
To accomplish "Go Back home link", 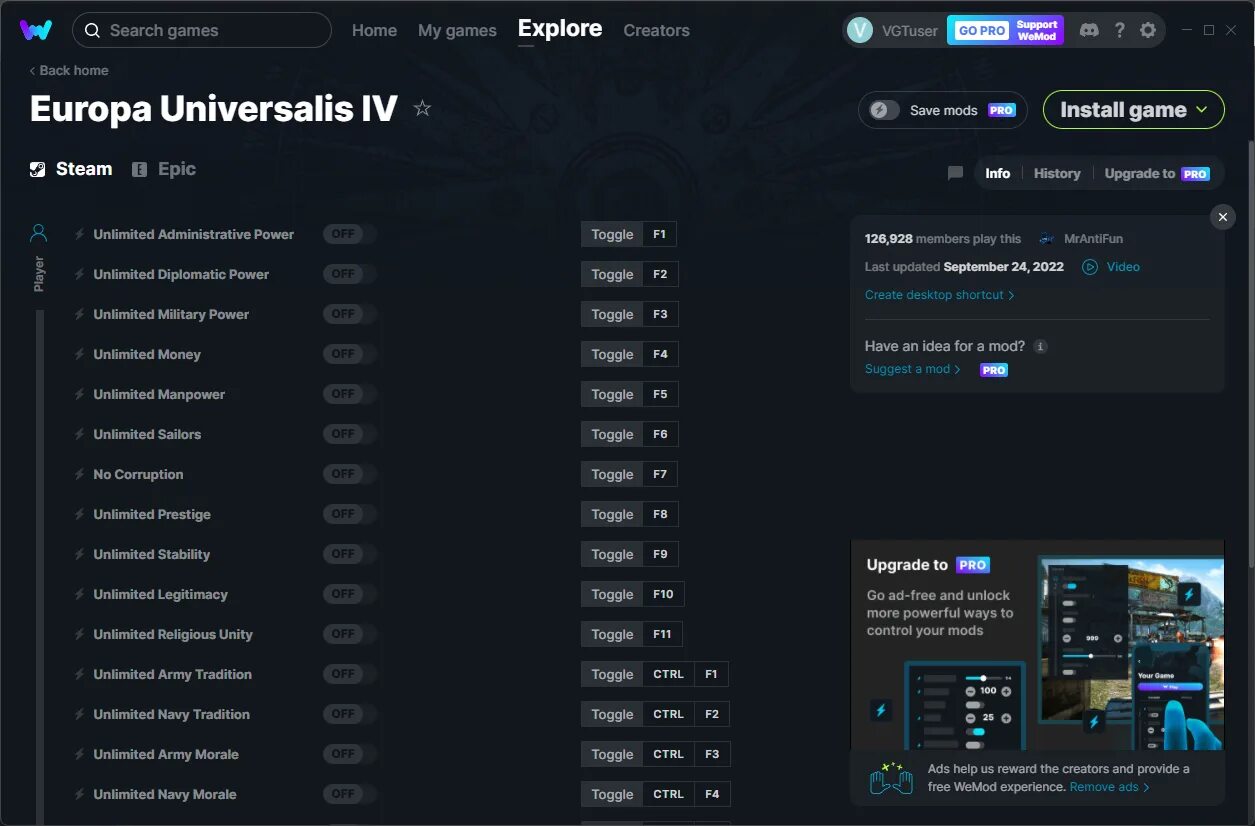I will [69, 70].
